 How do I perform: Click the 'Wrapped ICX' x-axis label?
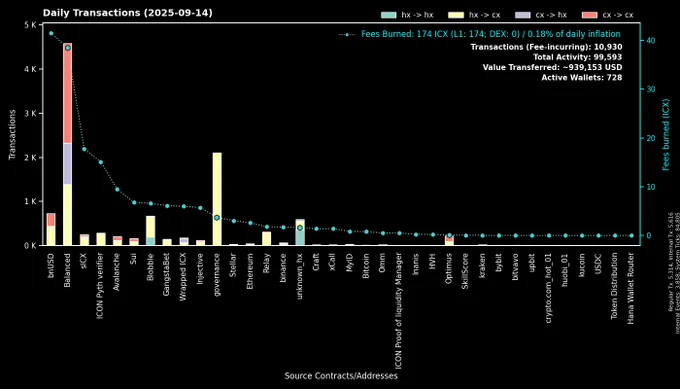coord(183,277)
